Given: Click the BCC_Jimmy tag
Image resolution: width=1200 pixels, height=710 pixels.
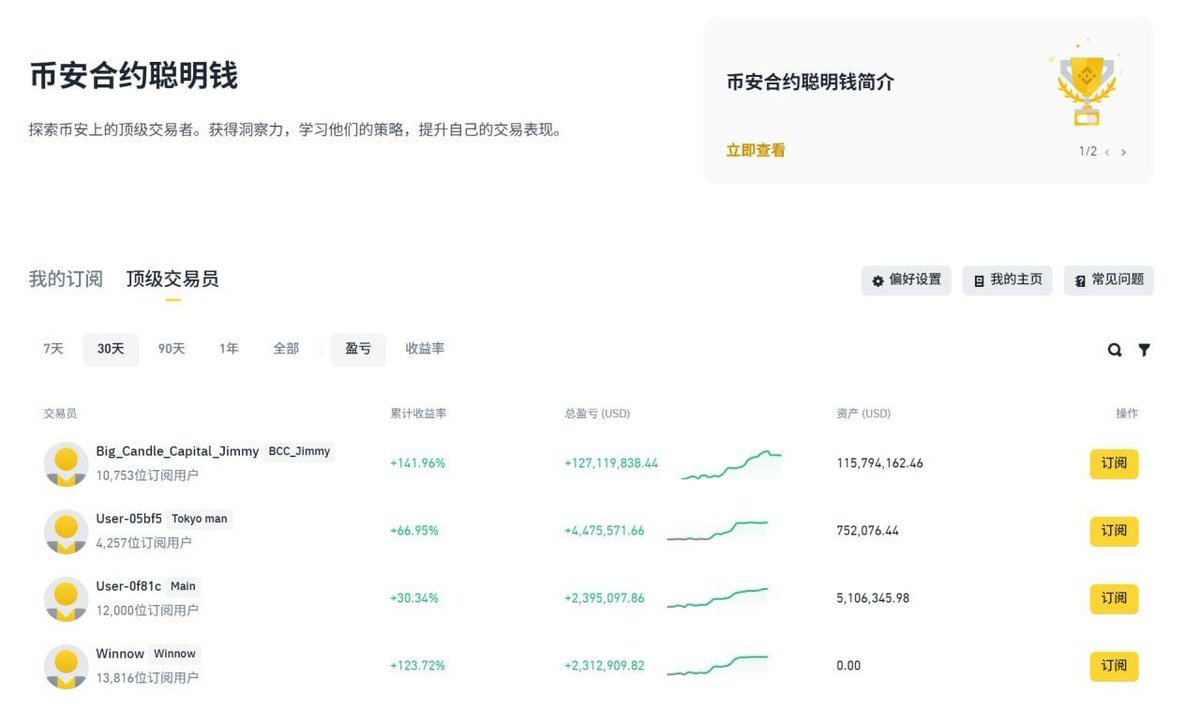Looking at the screenshot, I should click(299, 451).
